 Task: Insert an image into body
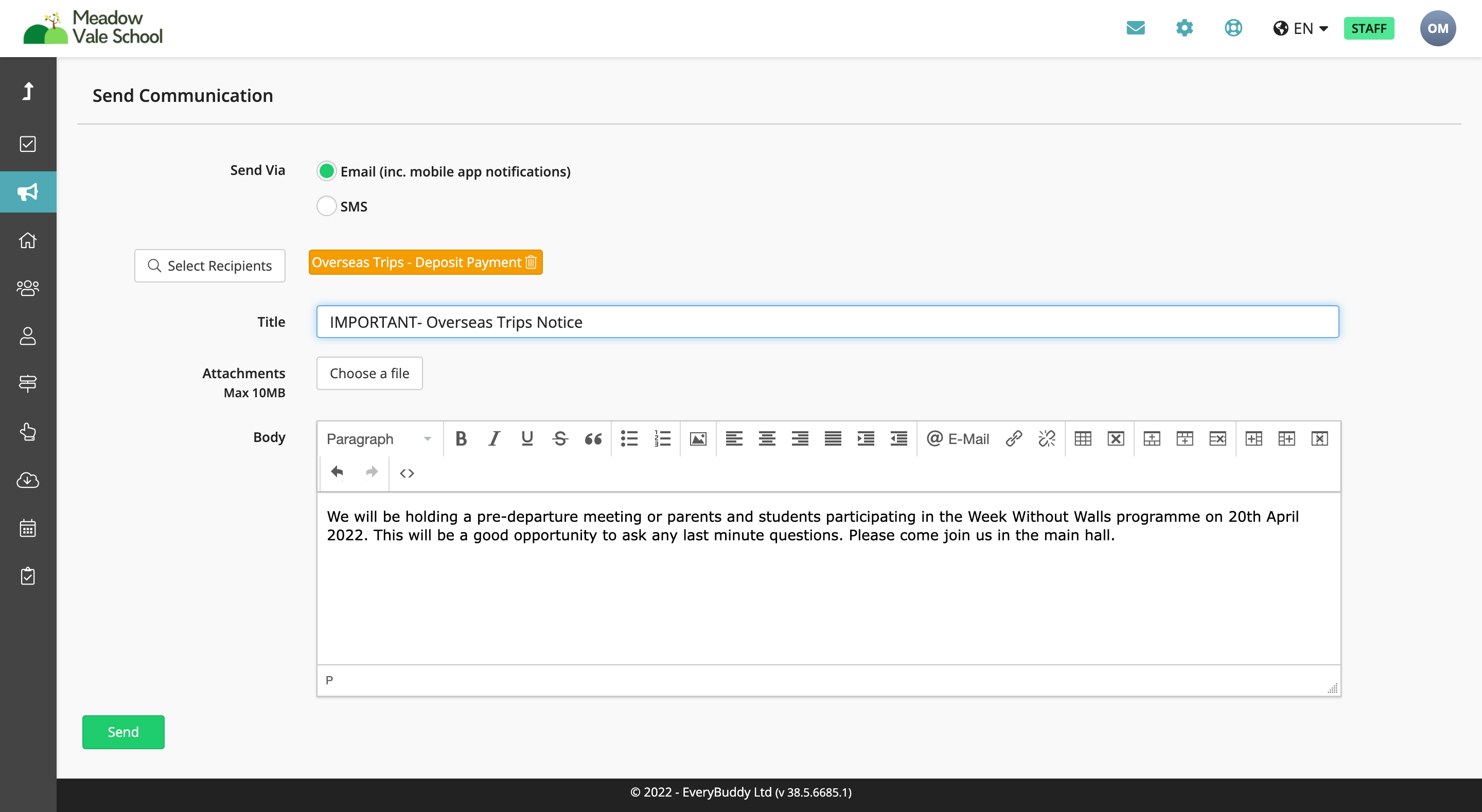[698, 439]
